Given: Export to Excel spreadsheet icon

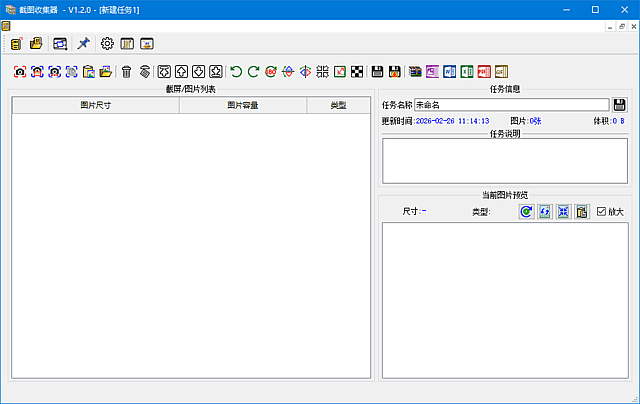Looking at the screenshot, I should 466,71.
